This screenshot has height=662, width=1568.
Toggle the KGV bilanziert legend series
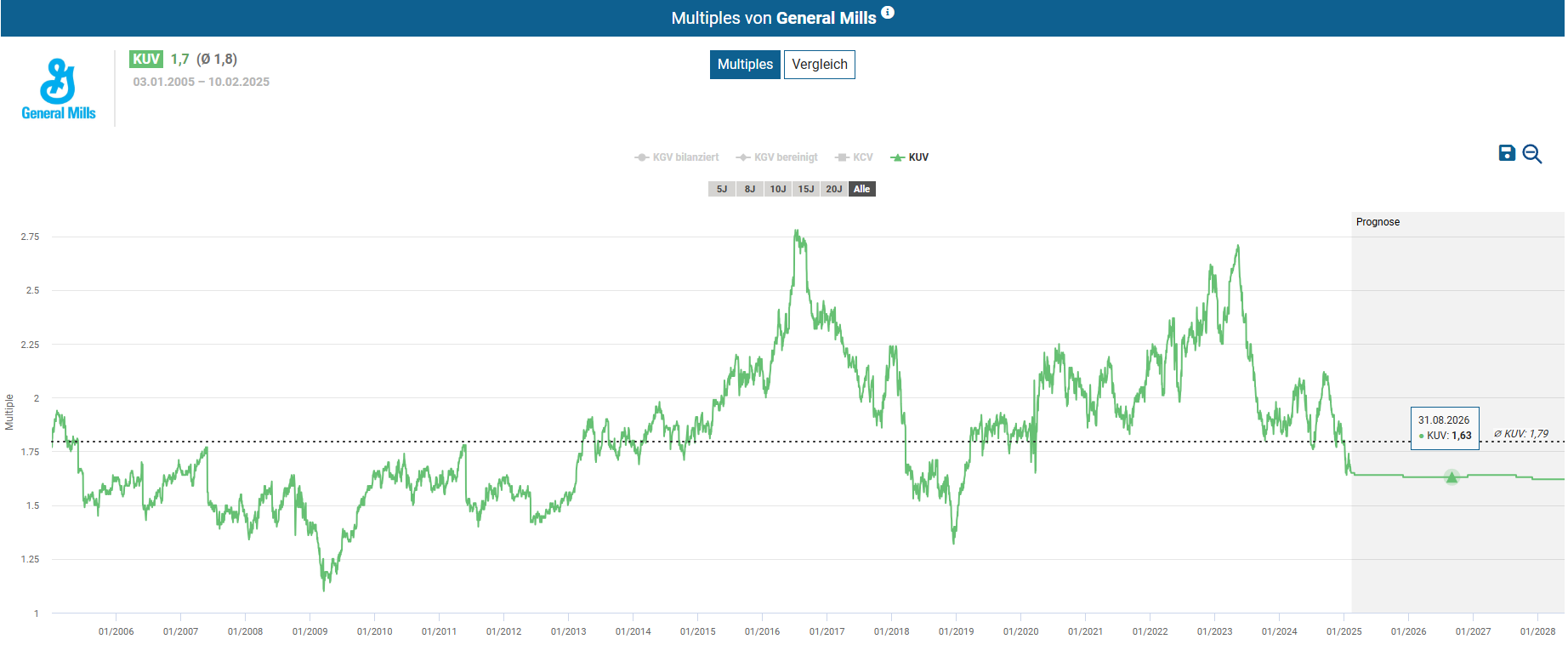(x=677, y=157)
